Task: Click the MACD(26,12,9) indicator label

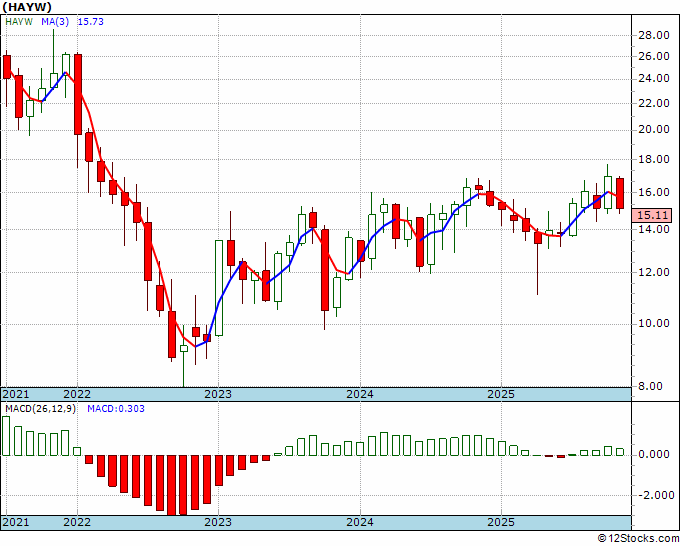Action: point(40,409)
